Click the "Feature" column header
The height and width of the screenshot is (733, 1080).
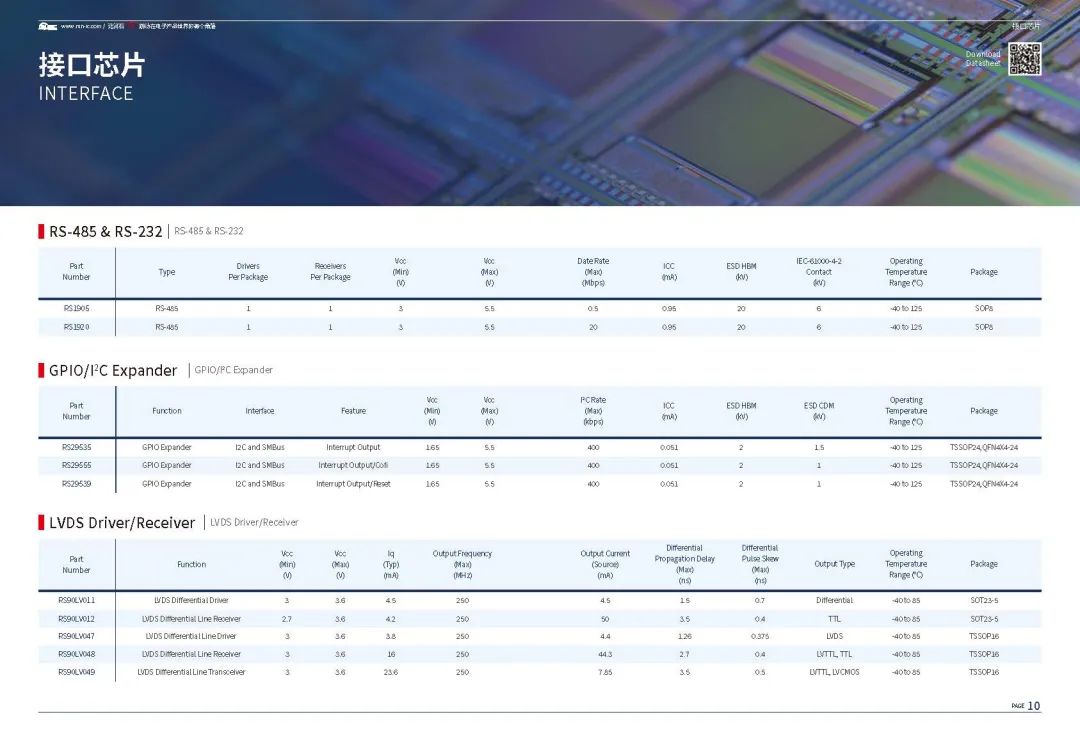point(353,411)
